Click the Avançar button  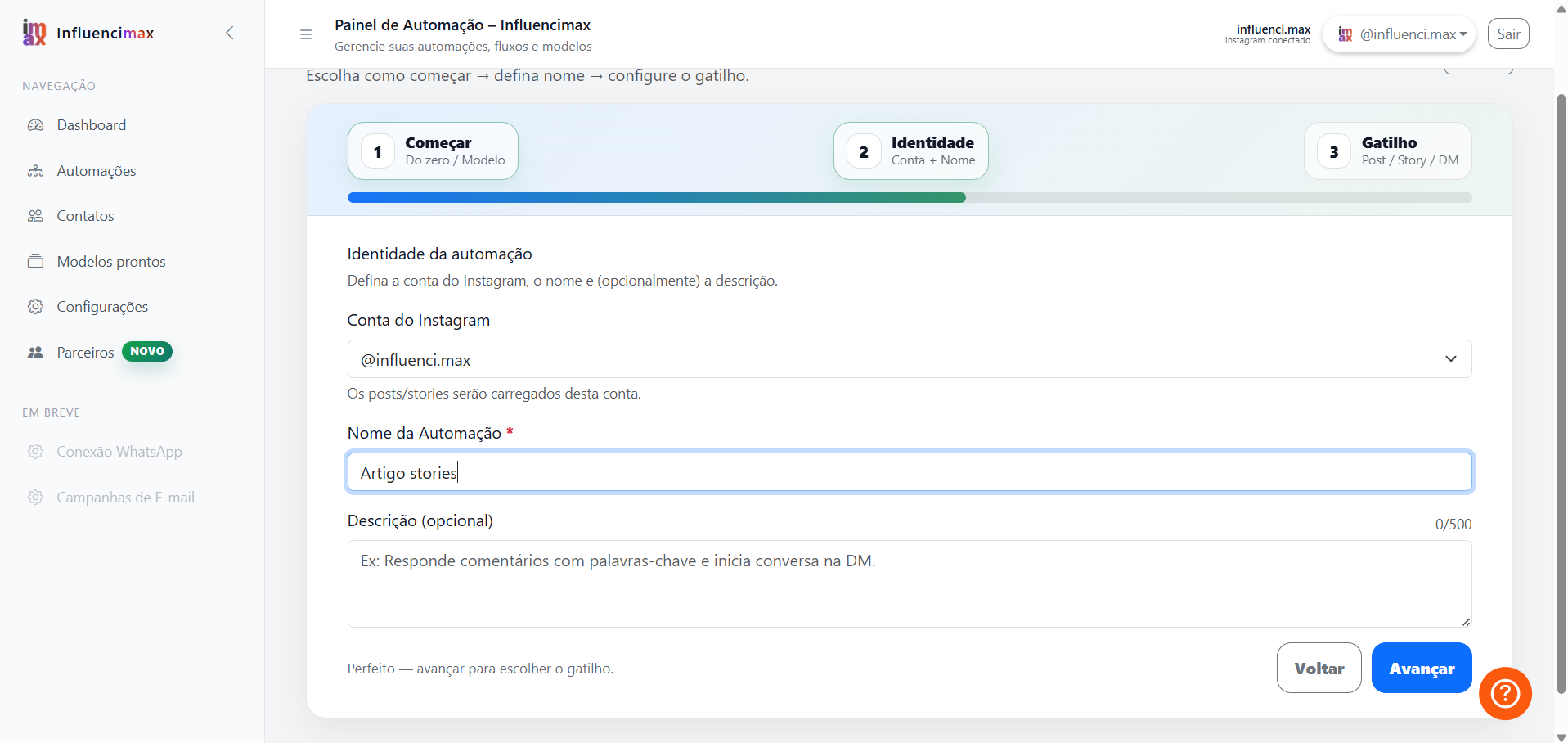tap(1422, 668)
